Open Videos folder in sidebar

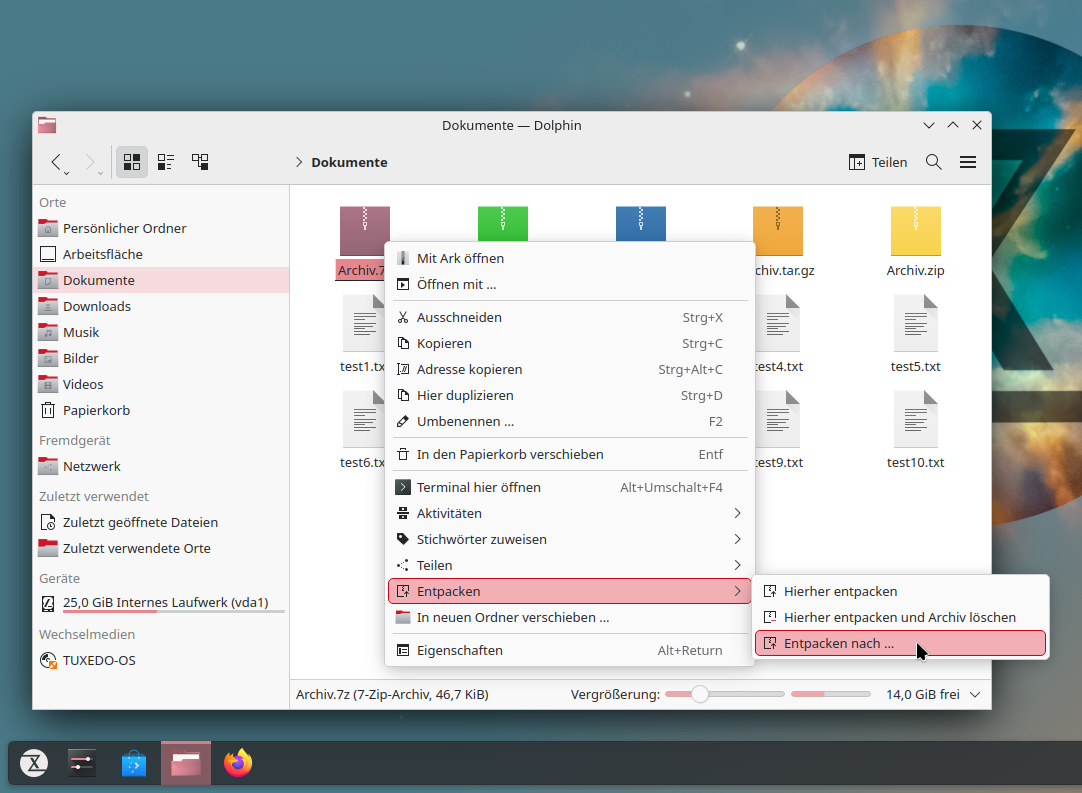(x=161, y=384)
